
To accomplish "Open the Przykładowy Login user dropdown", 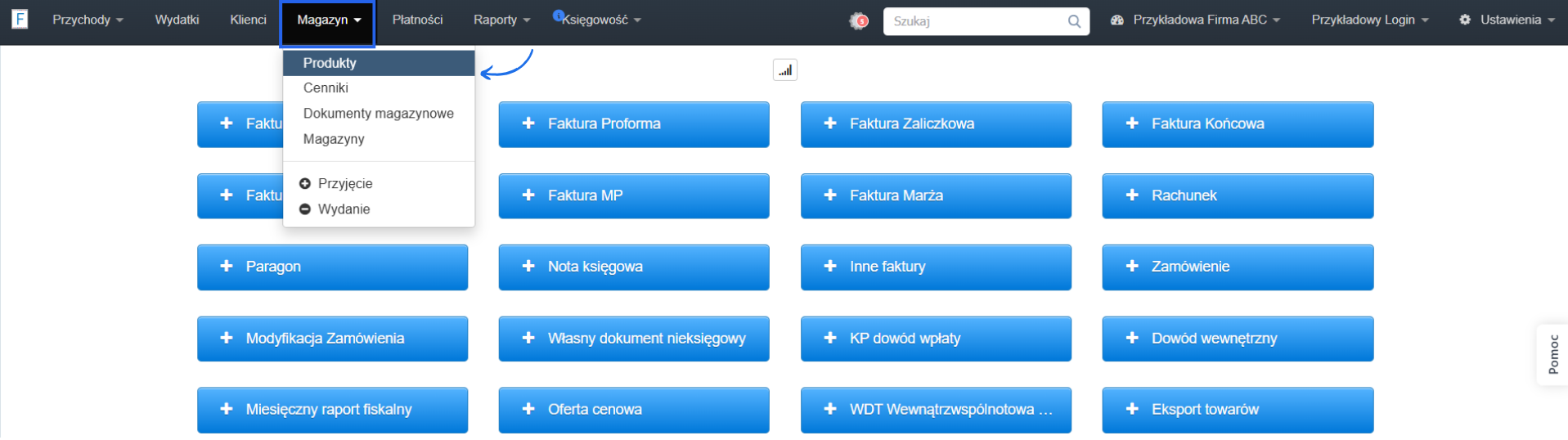I will tap(1370, 20).
